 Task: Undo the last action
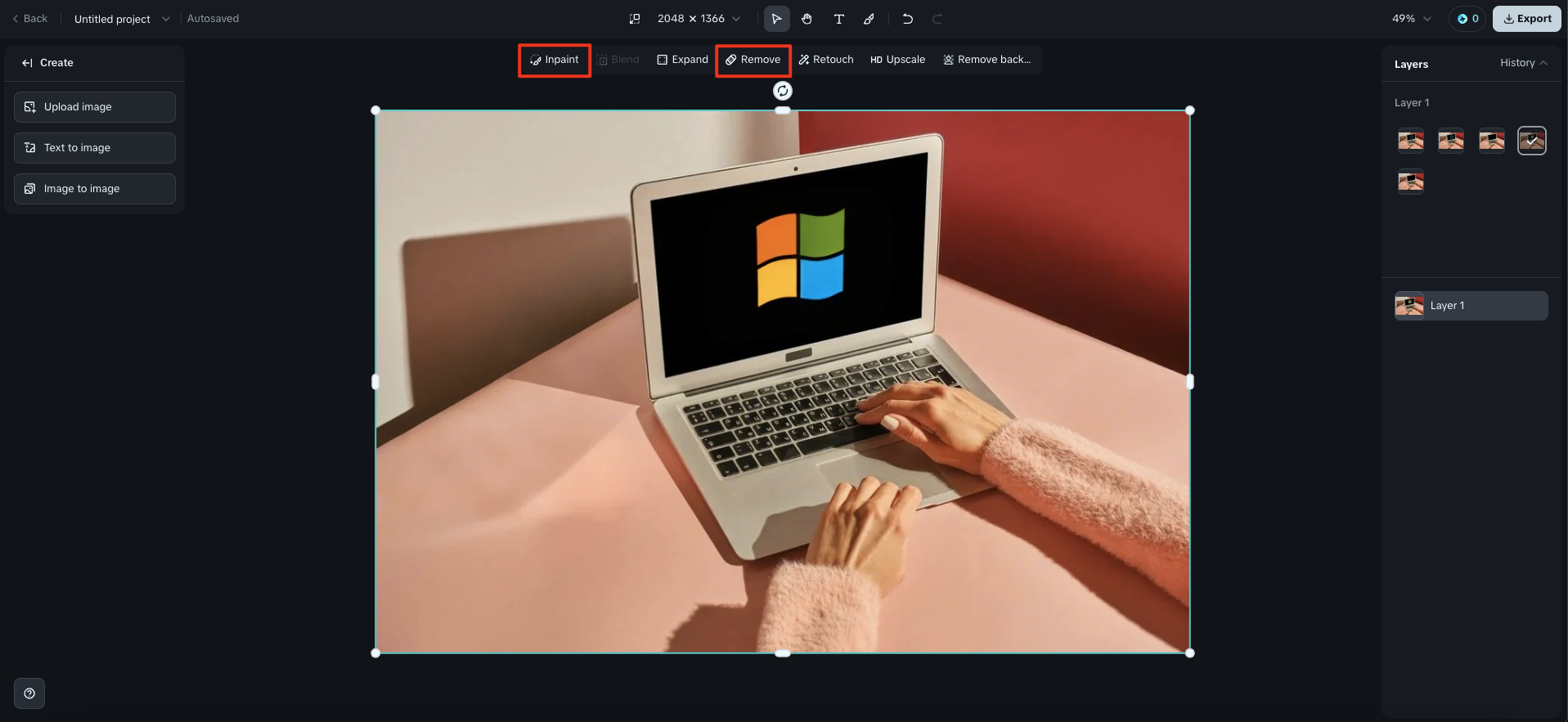pyautogui.click(x=907, y=19)
